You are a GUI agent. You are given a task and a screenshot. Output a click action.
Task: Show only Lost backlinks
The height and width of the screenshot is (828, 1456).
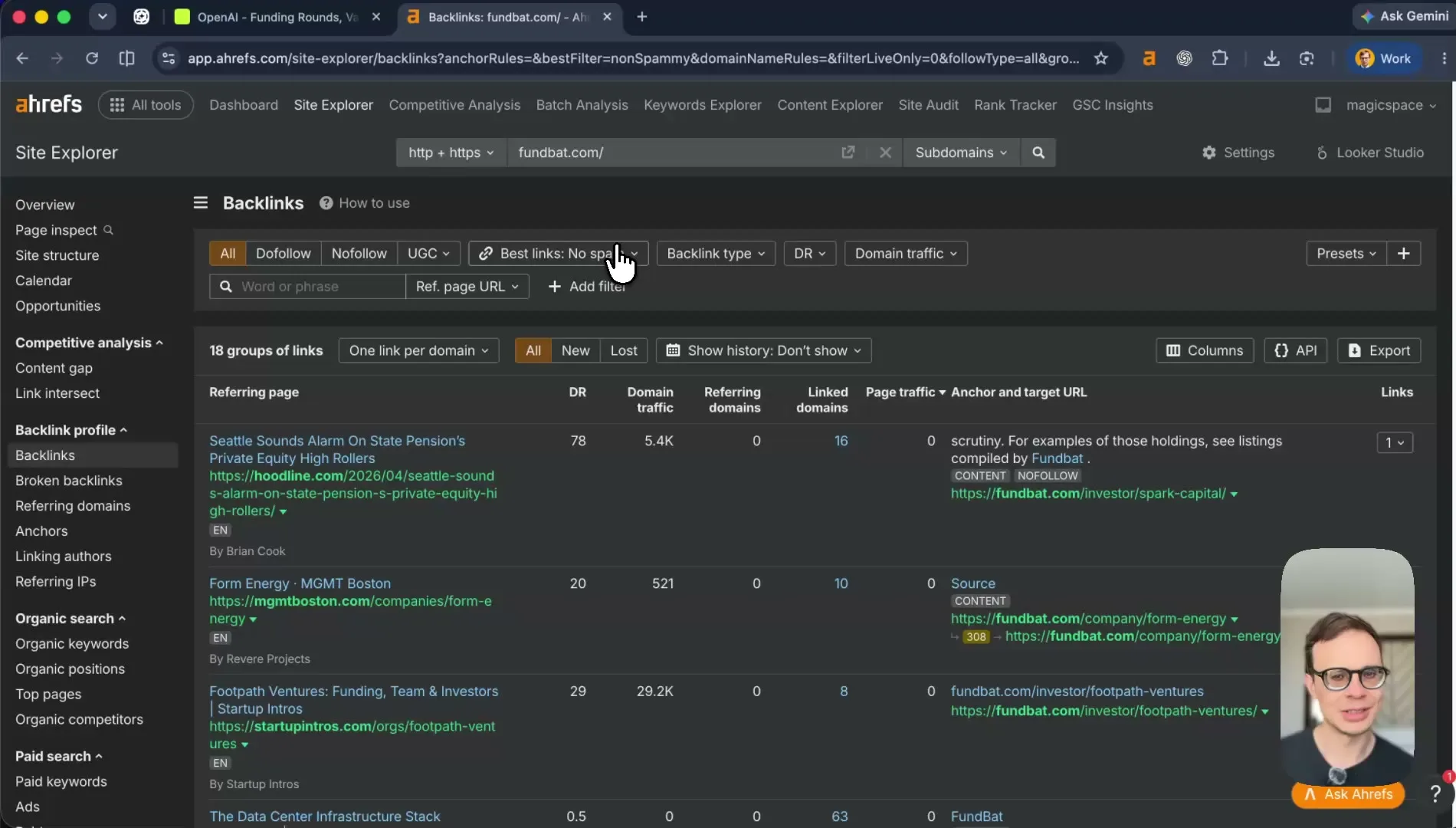(x=624, y=350)
